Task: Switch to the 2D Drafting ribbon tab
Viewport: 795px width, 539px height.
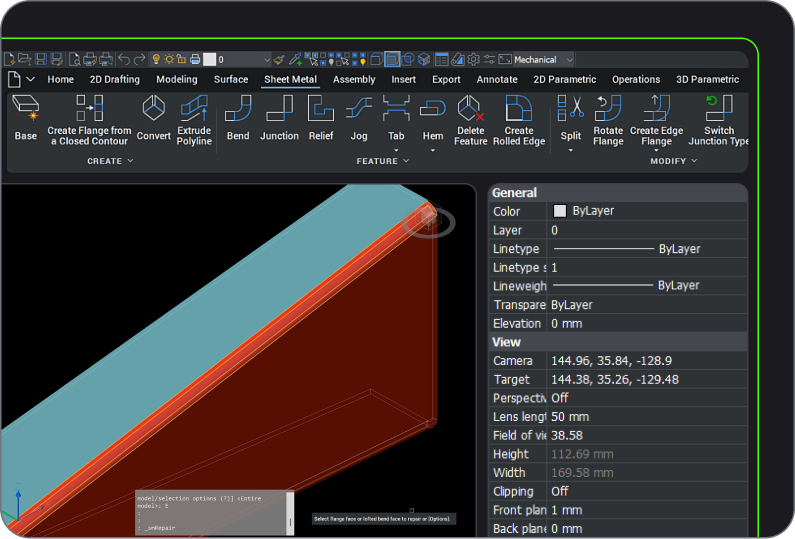Action: 115,80
